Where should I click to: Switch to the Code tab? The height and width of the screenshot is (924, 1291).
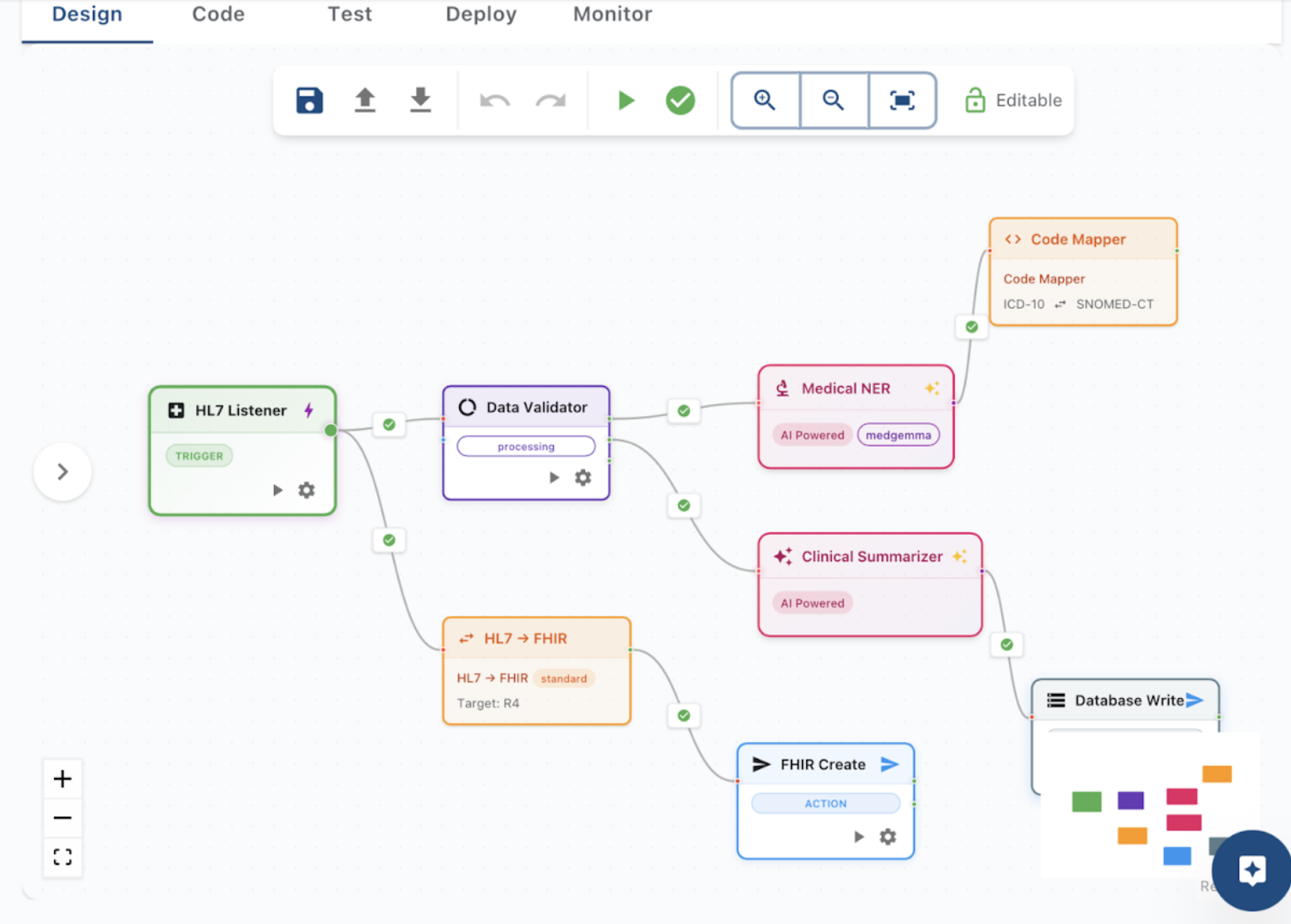coord(218,14)
